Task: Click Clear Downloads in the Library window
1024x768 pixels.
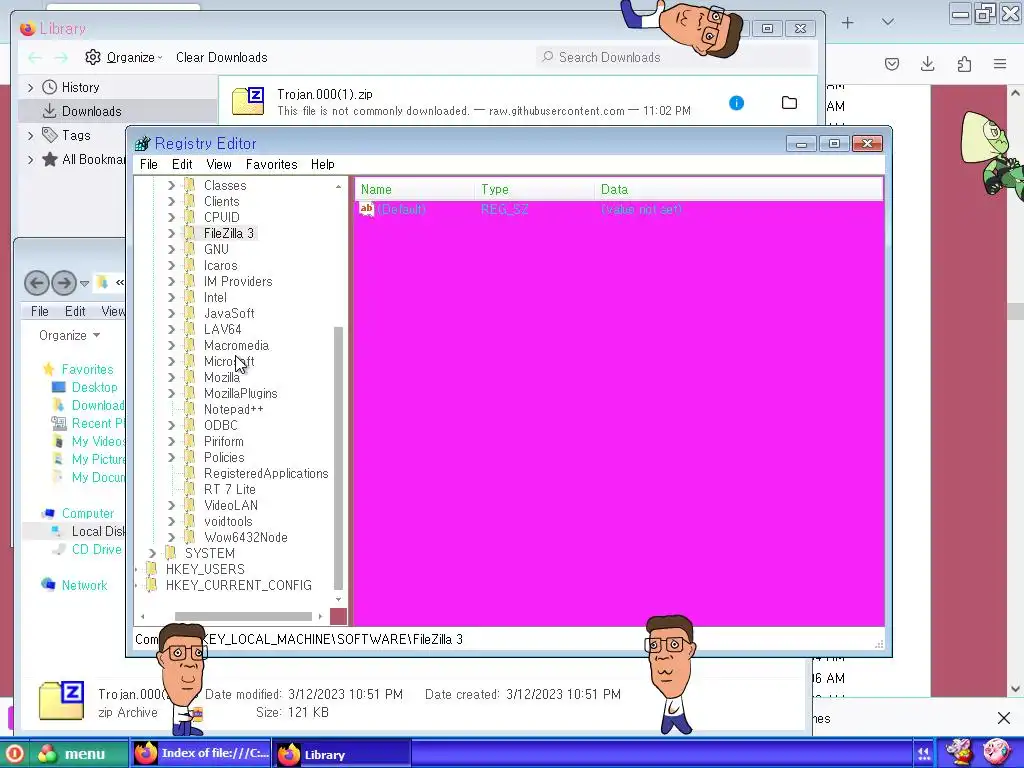Action: click(221, 57)
